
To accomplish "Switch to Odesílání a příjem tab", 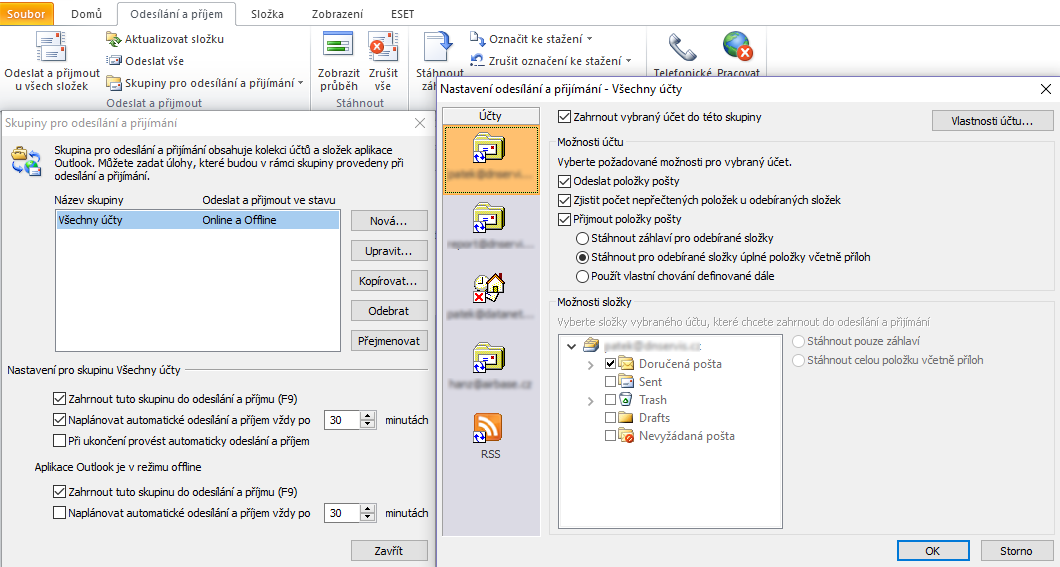I will (x=176, y=14).
